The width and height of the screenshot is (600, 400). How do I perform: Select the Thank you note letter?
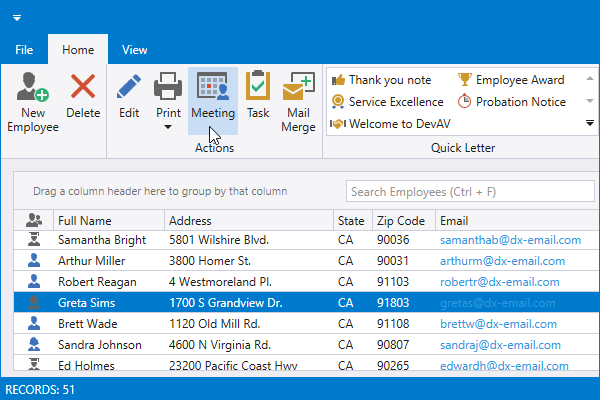(381, 80)
